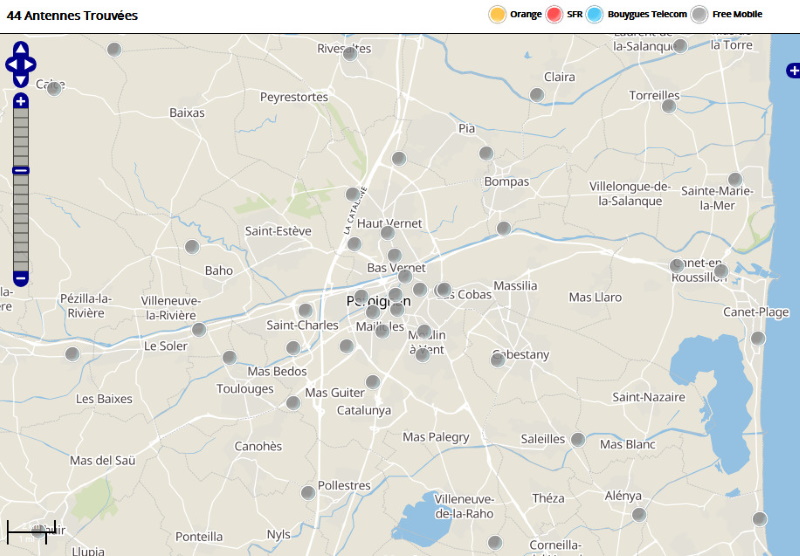Select the antenna marker below Canet-Plage

(758, 338)
